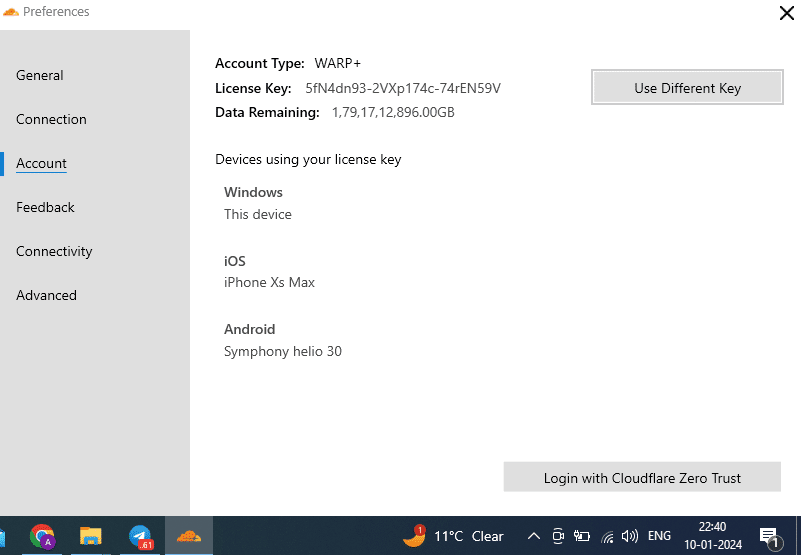Viewport: 801px width, 555px height.
Task: Click Login with Cloudflare Zero Trust
Action: [x=642, y=477]
